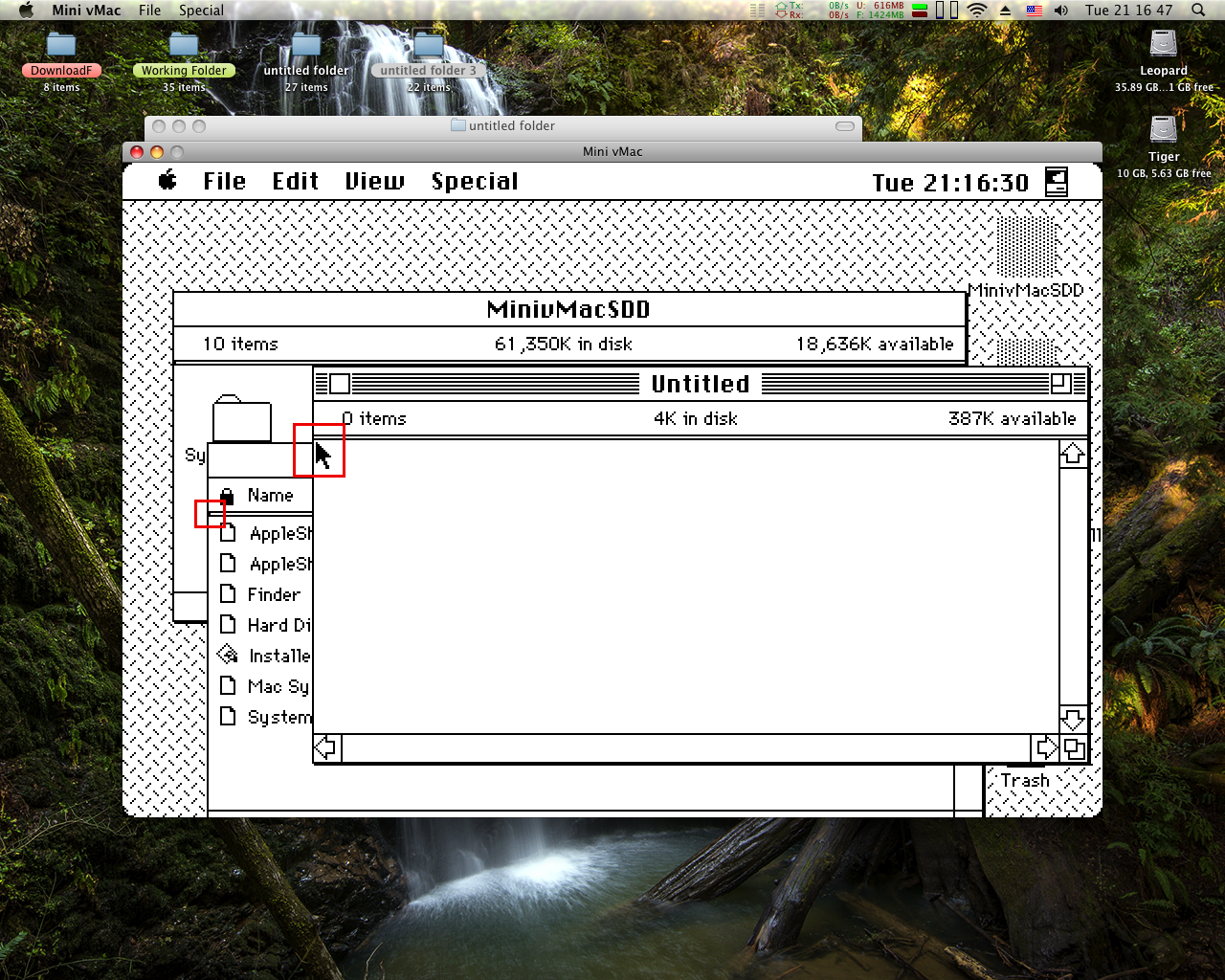Open the emulated Special menu
This screenshot has height=980, width=1225.
[475, 181]
